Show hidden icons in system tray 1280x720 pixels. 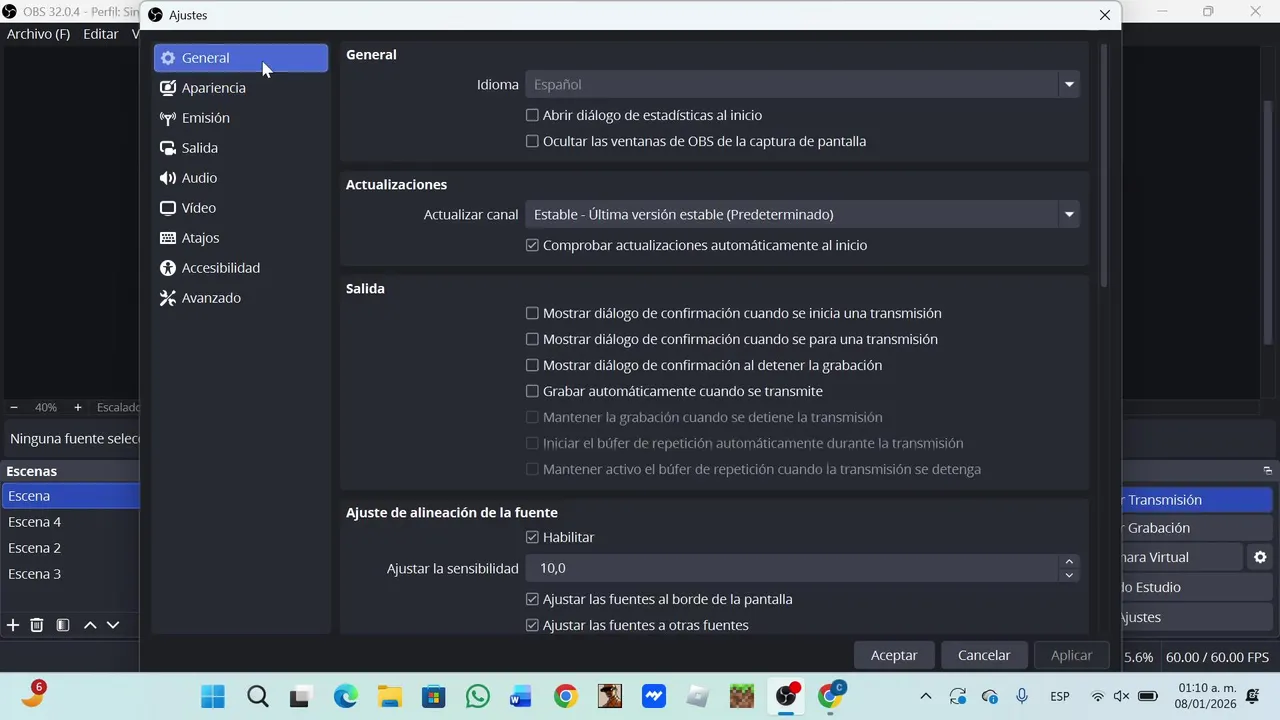925,696
